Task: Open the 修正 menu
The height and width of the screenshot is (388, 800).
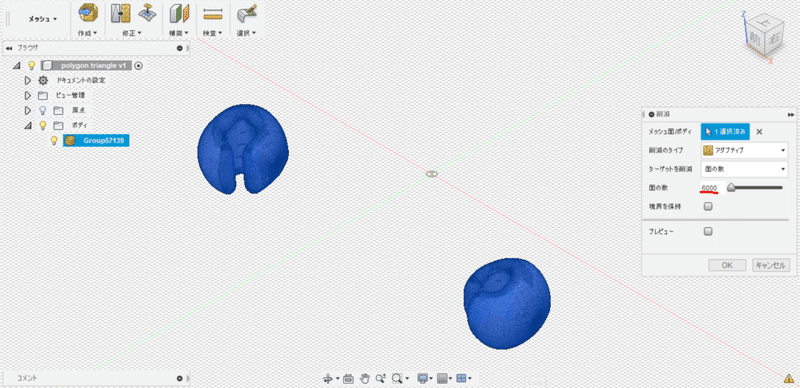Action: [132, 33]
